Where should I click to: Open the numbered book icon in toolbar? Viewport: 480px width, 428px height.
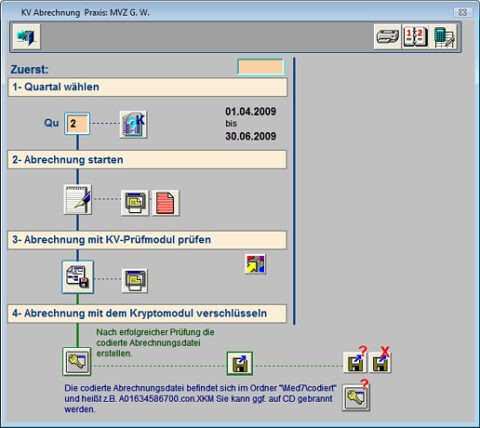[415, 37]
